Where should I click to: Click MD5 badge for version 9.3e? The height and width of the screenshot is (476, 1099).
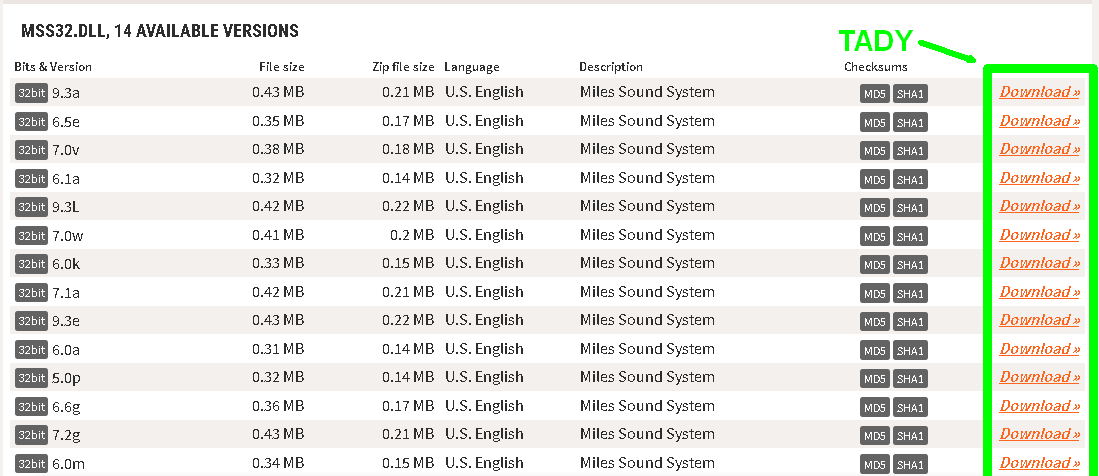pos(874,322)
